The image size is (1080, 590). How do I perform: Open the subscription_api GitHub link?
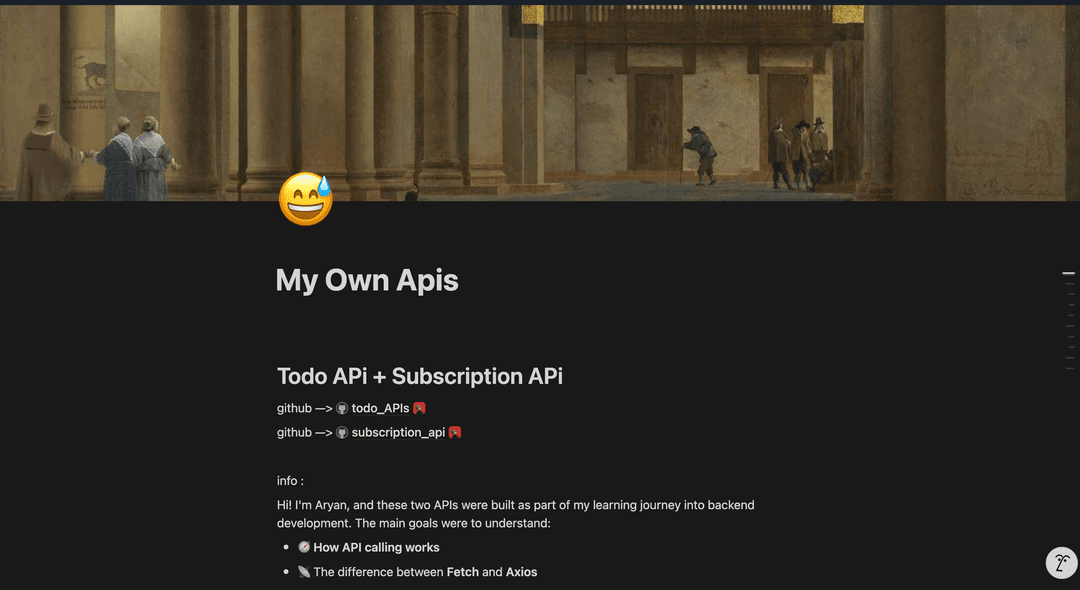tap(397, 432)
